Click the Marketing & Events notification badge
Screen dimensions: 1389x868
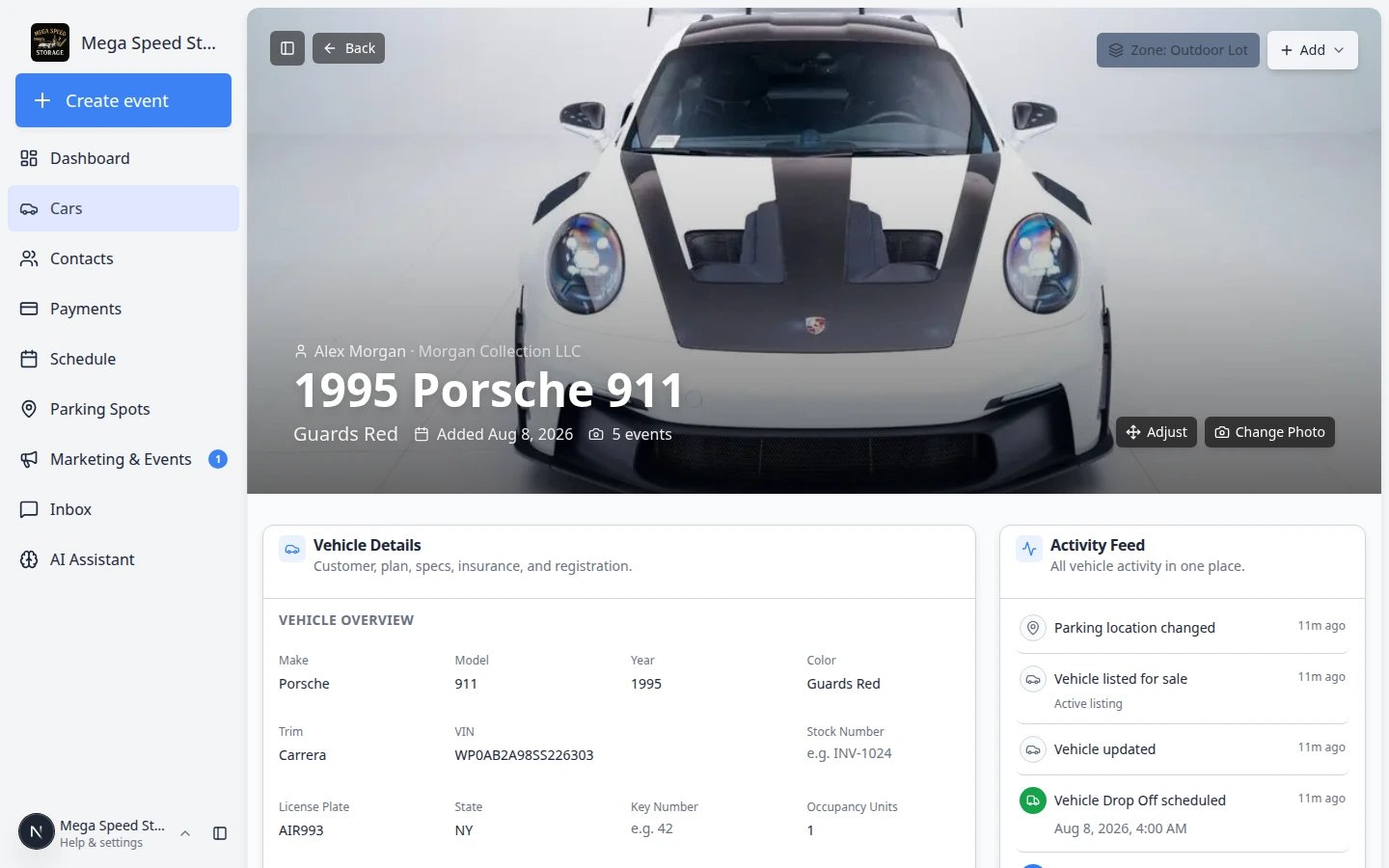(218, 459)
